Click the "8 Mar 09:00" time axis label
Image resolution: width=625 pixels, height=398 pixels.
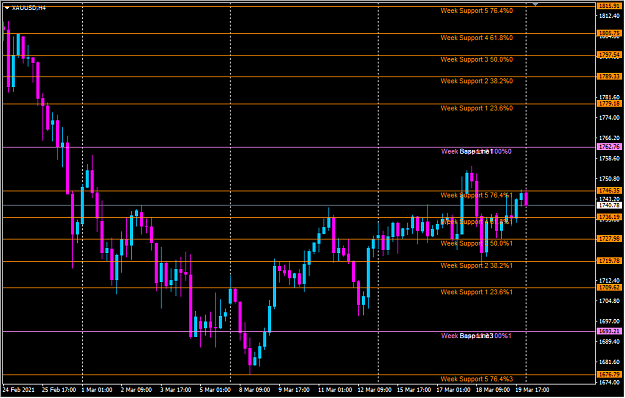255,390
